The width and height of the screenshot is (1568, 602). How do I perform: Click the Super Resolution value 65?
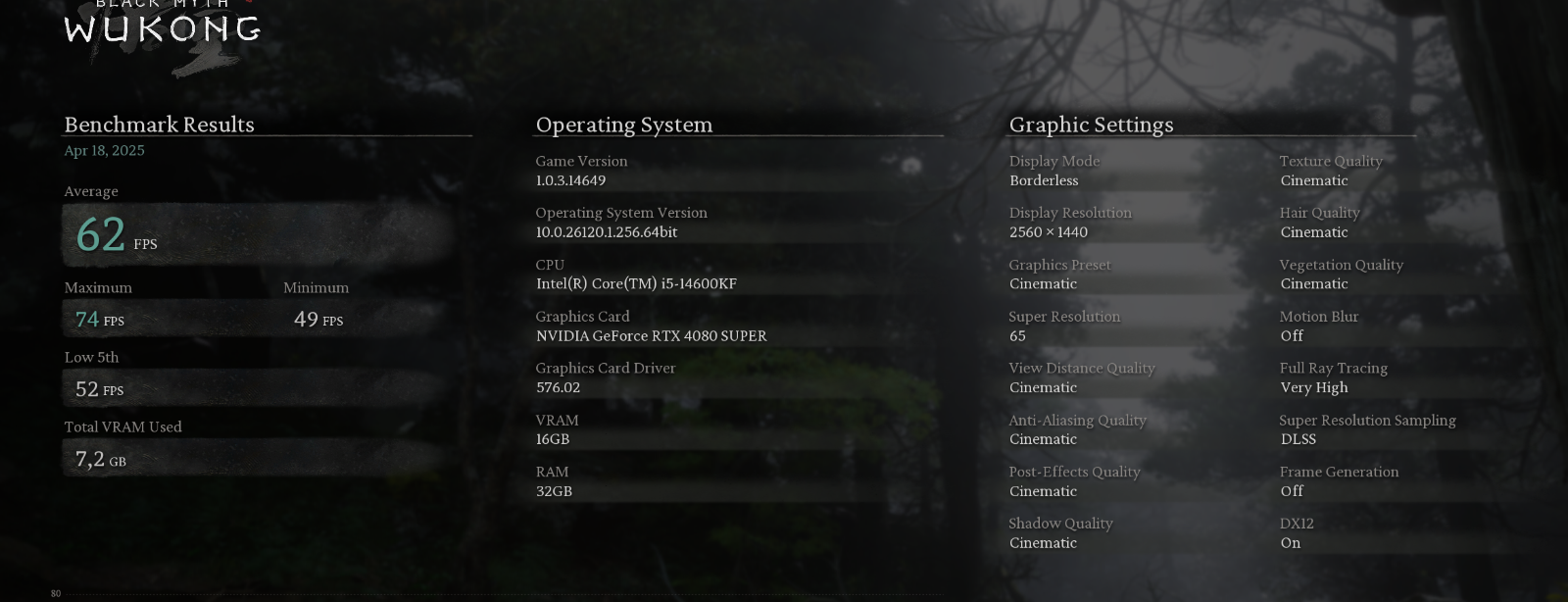tap(1017, 335)
